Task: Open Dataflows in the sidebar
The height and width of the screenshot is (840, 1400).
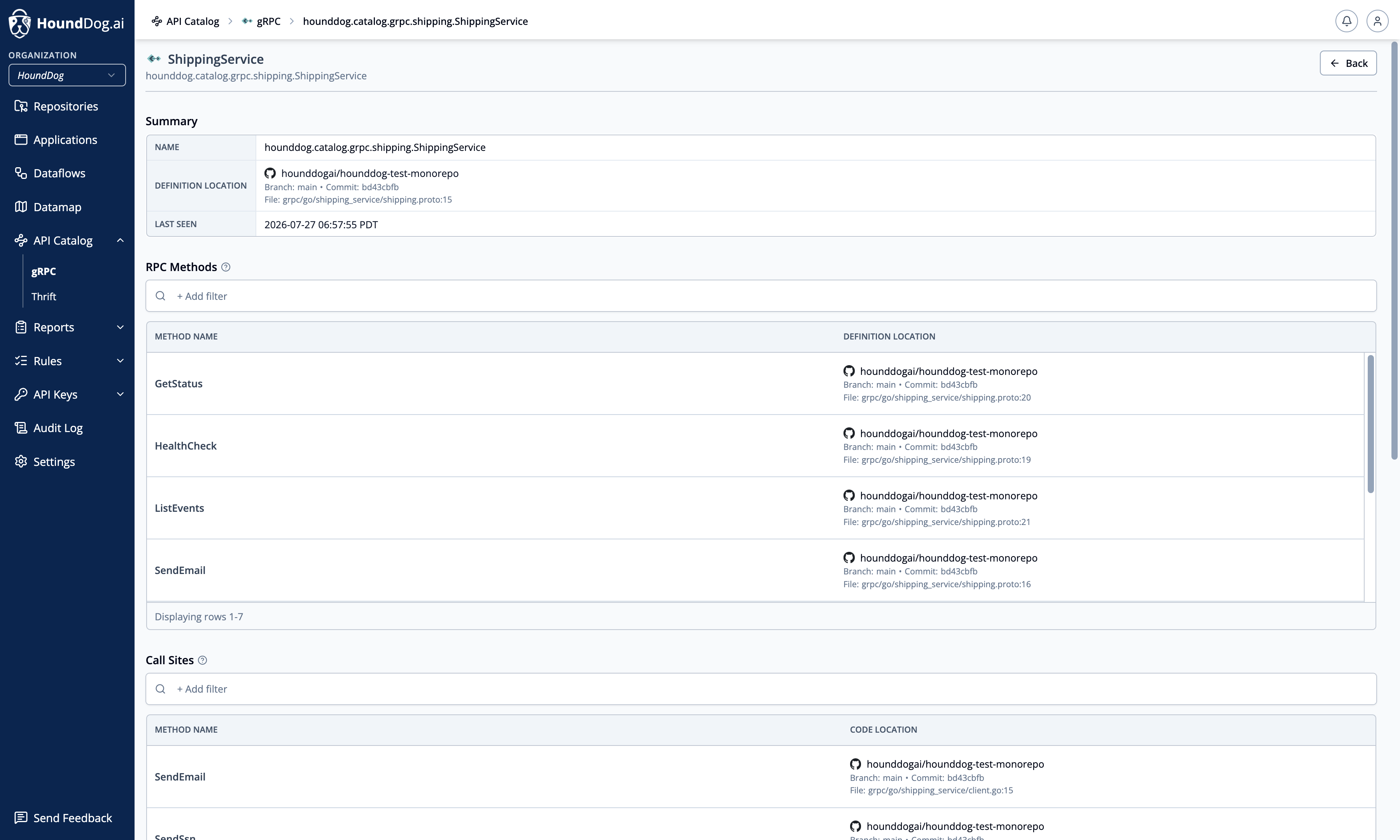Action: click(x=59, y=173)
